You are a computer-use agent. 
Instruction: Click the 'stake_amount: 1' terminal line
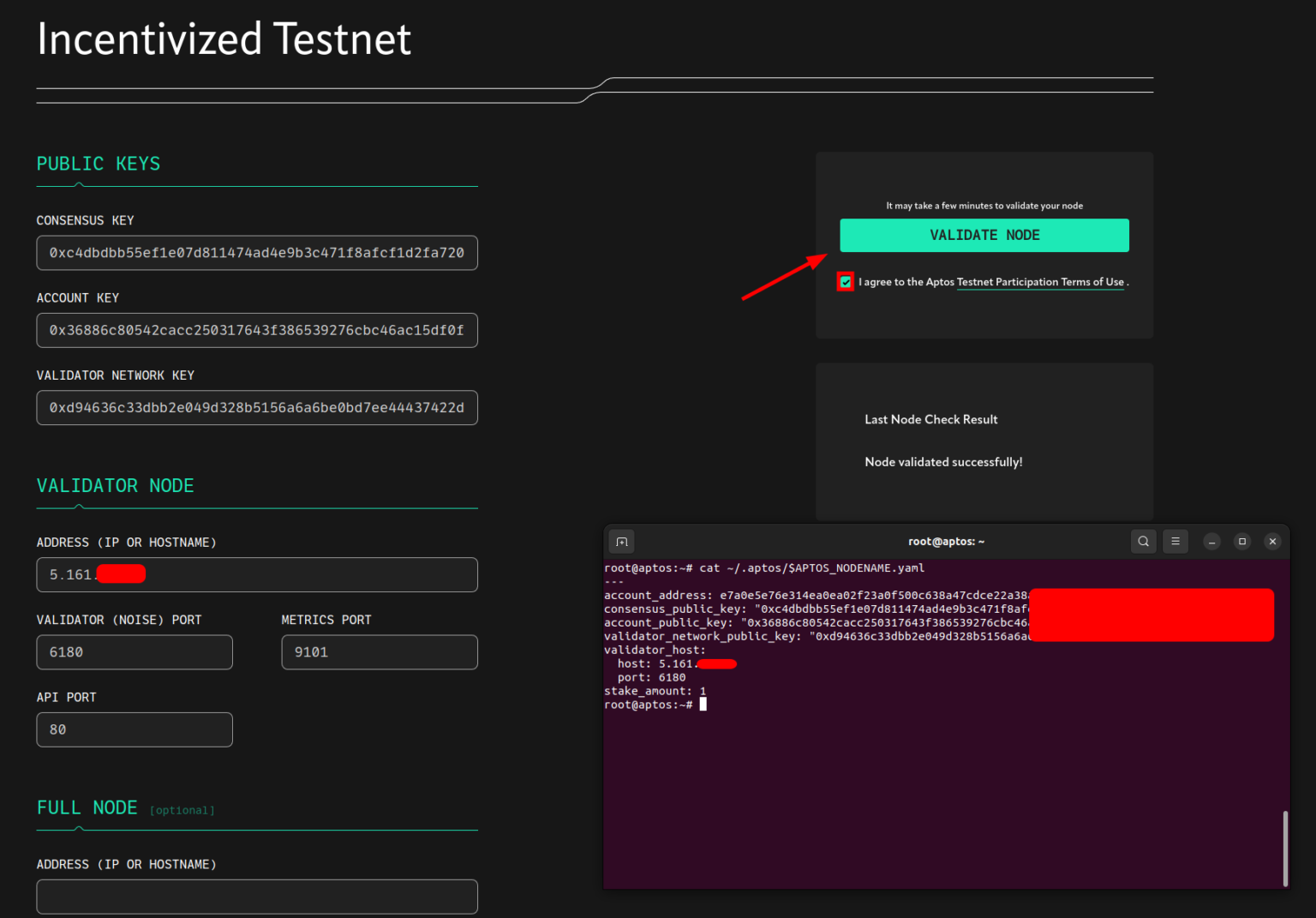point(655,691)
